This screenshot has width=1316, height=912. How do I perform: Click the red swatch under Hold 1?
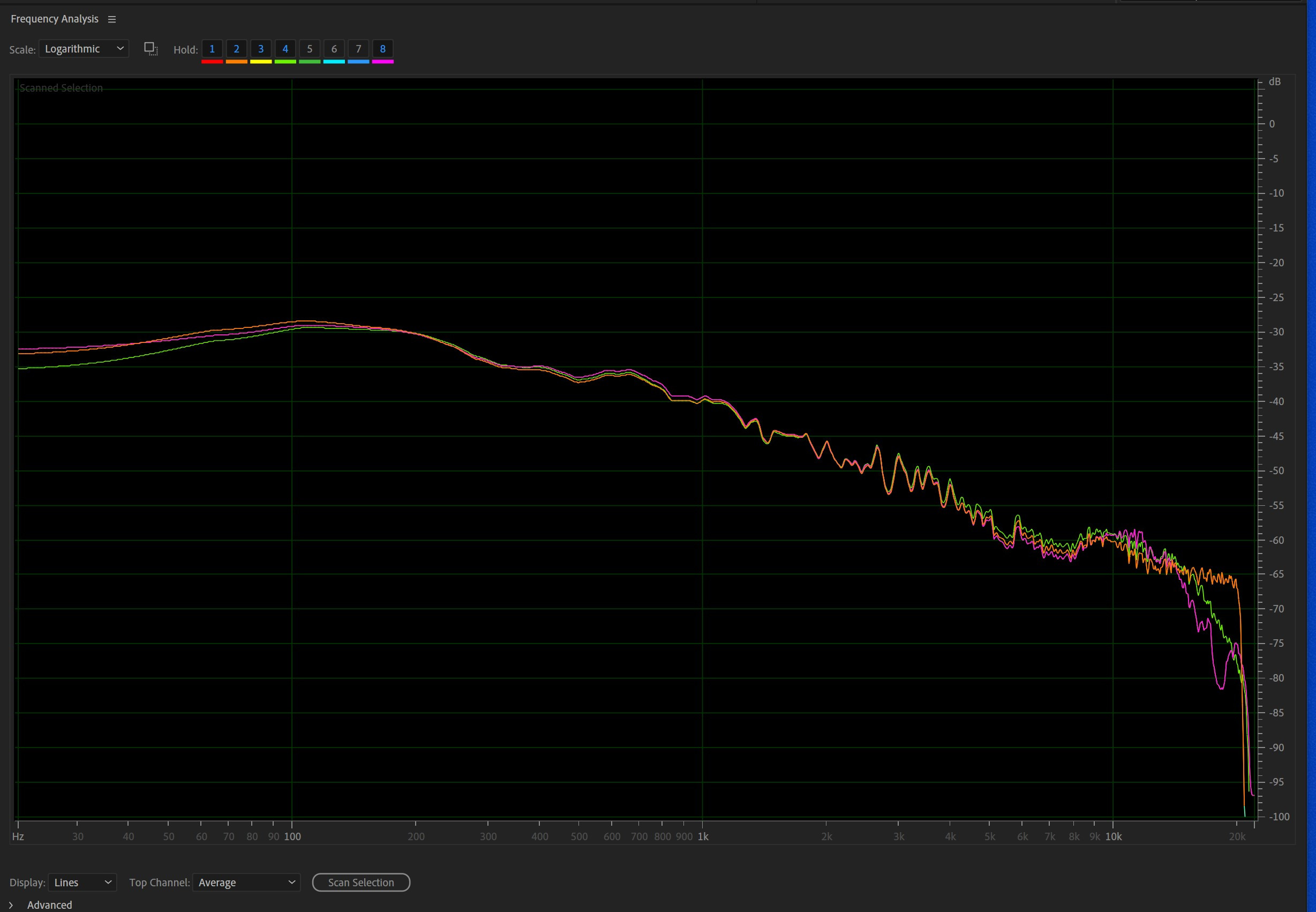tap(212, 61)
